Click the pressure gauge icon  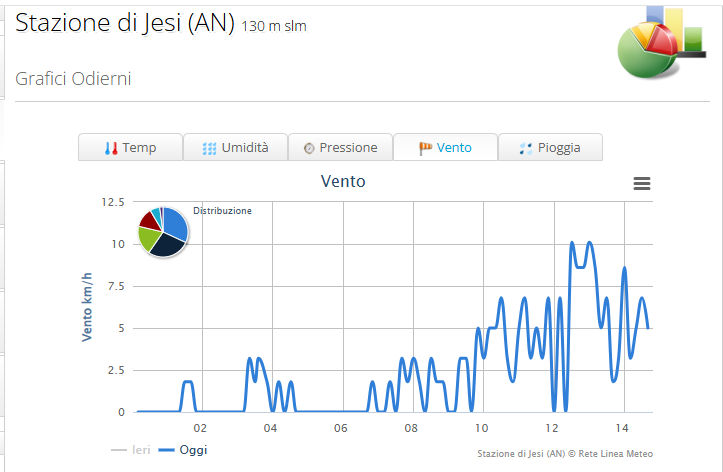309,148
